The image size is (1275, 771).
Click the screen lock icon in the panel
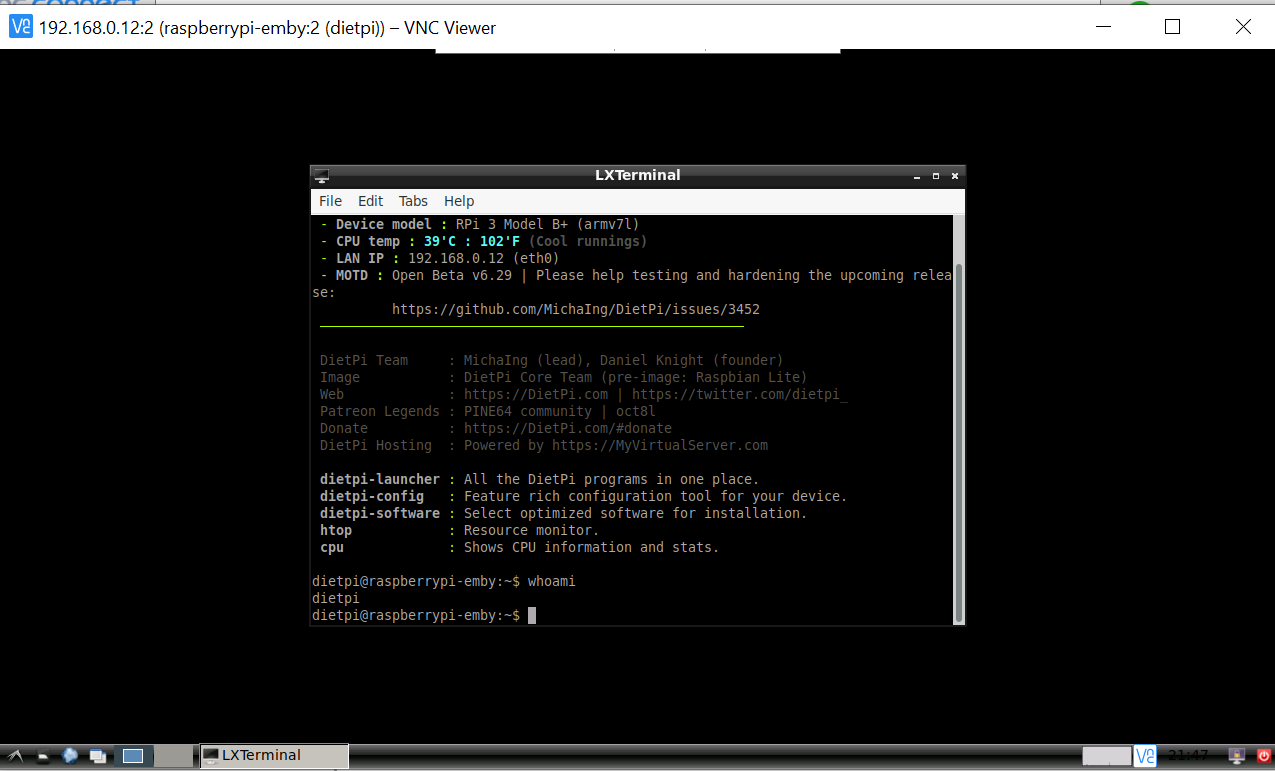point(1237,756)
